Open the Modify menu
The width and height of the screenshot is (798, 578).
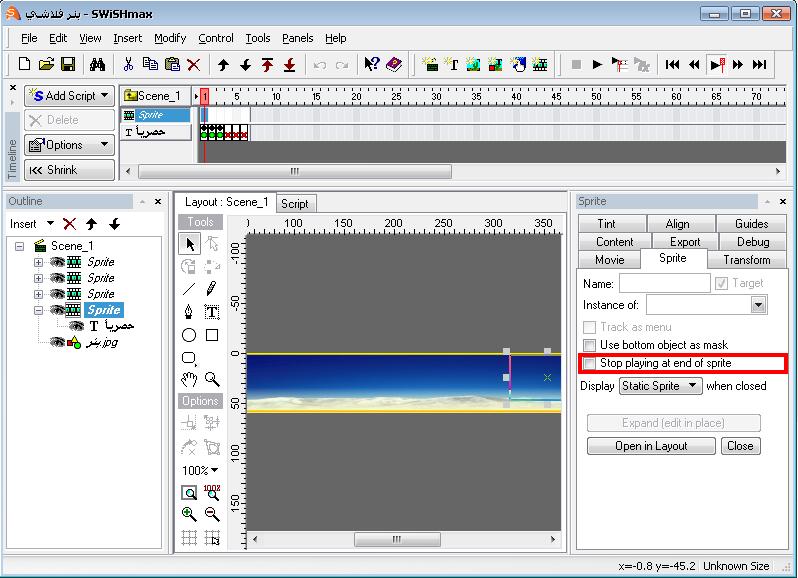(170, 38)
